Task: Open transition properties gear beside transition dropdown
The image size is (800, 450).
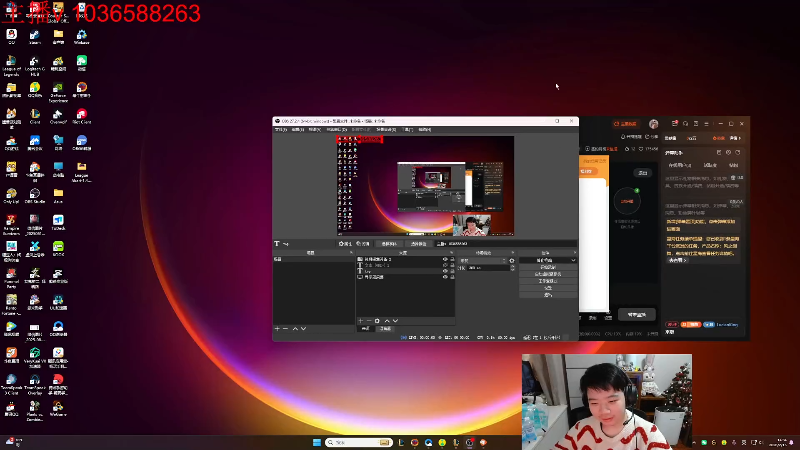Action: (512, 261)
